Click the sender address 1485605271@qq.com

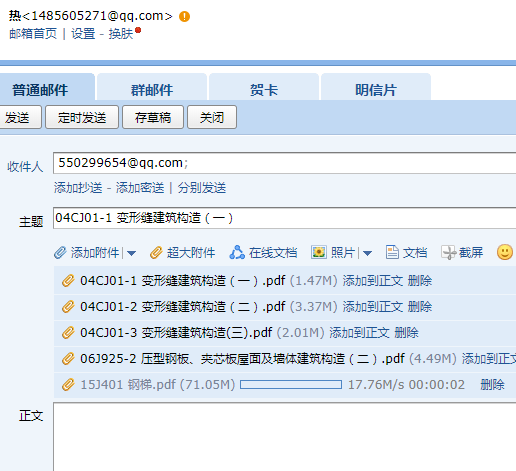(x=97, y=16)
